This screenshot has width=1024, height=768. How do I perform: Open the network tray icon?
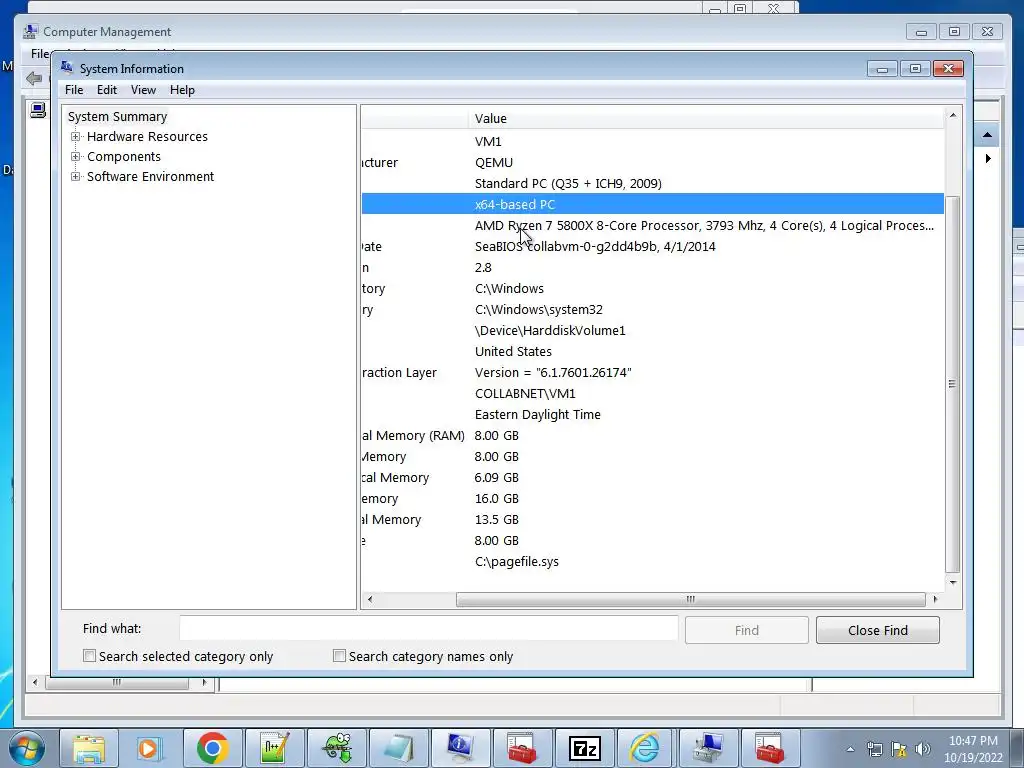click(x=874, y=749)
